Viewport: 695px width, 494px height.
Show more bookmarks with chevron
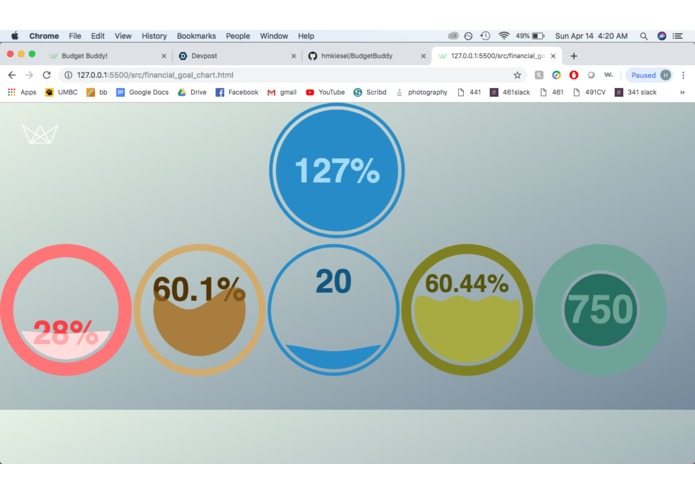[x=682, y=92]
